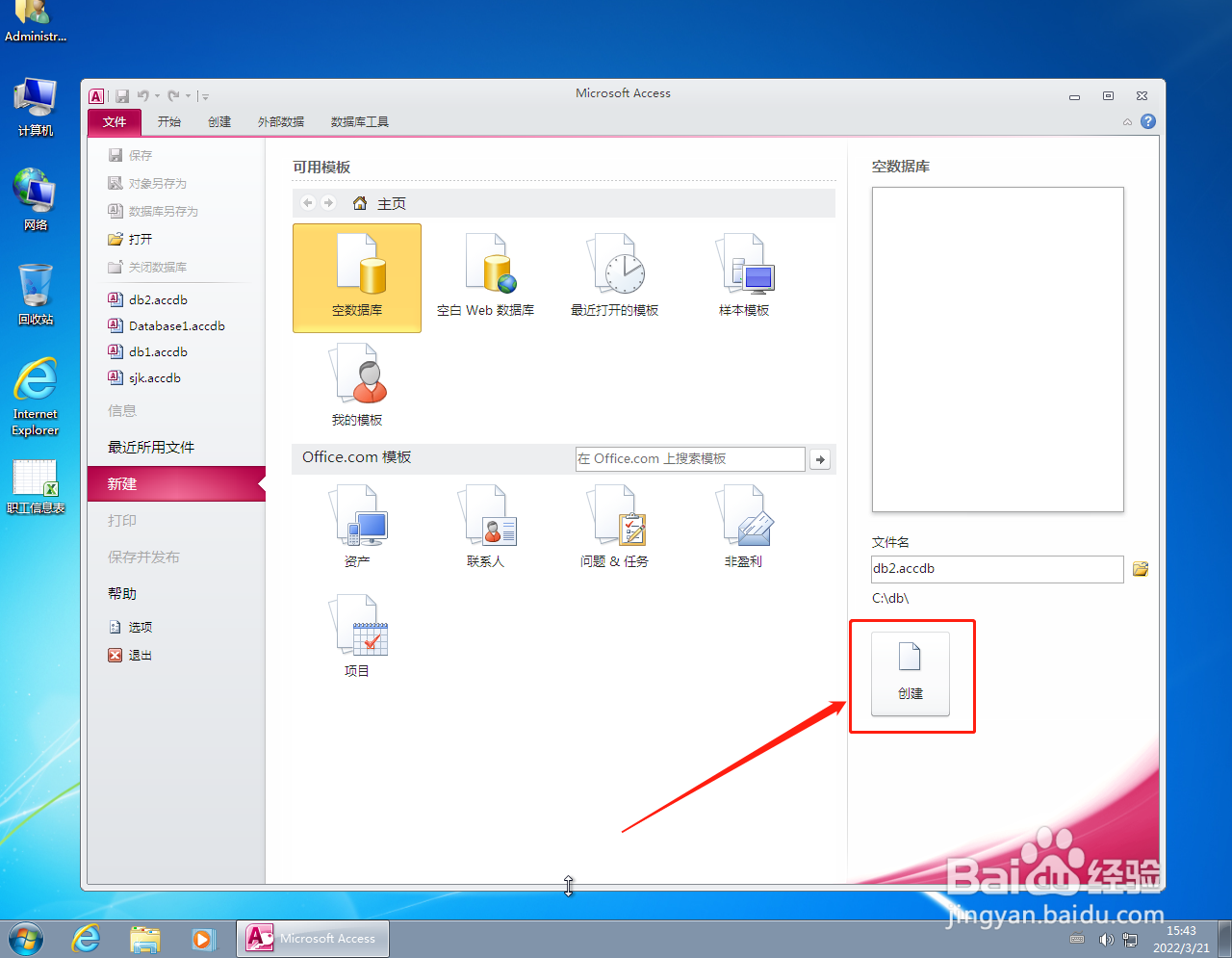Open the media player taskbar icon
The height and width of the screenshot is (958, 1232).
point(202,938)
